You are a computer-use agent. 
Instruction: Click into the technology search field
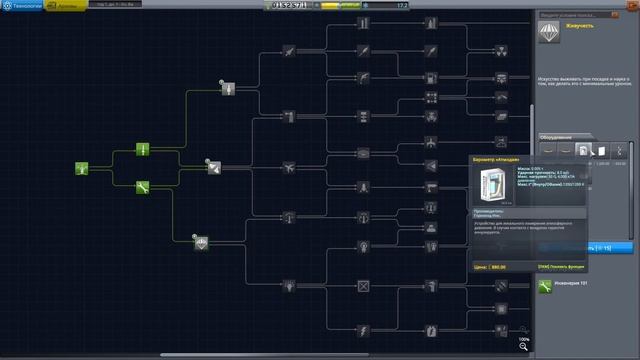[x=575, y=15]
